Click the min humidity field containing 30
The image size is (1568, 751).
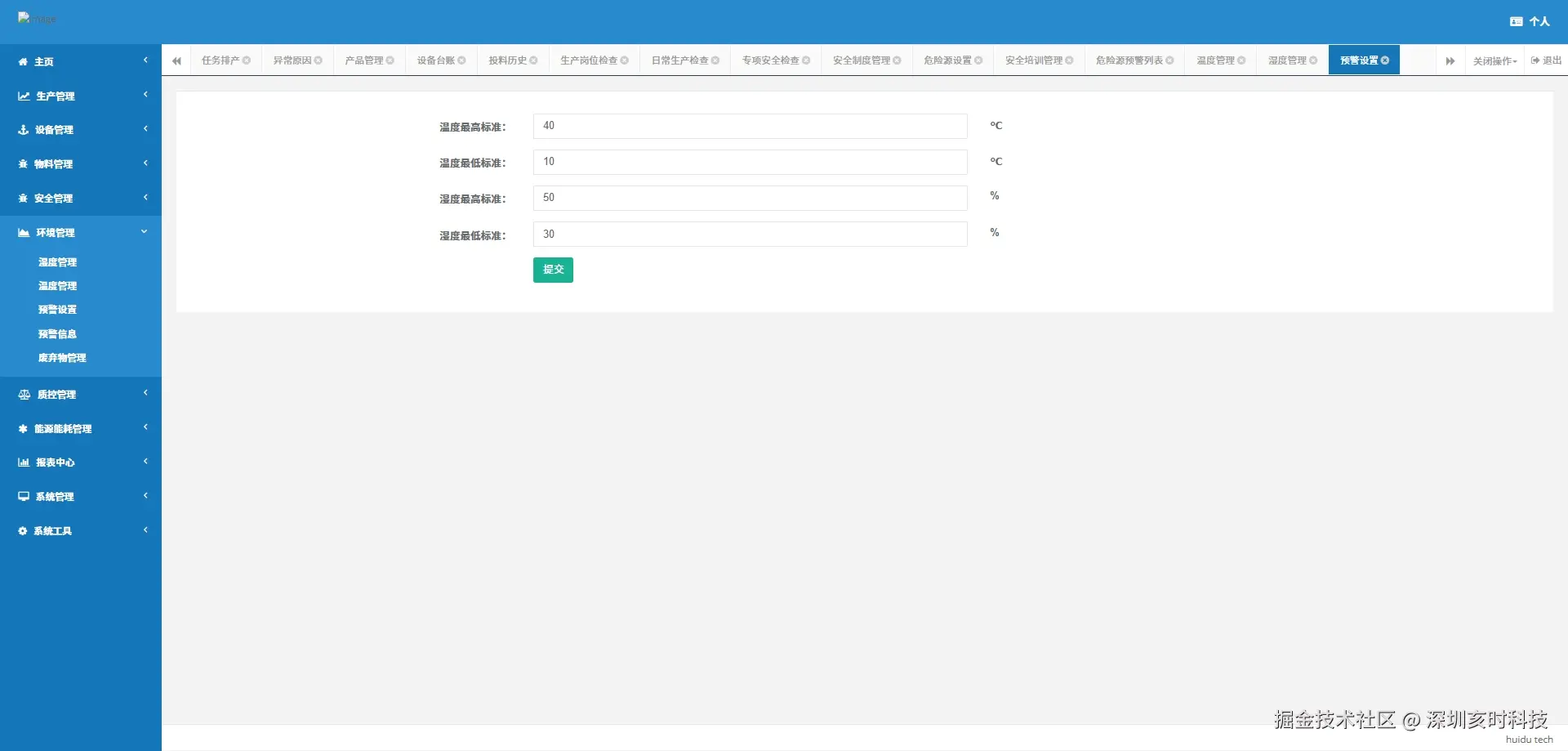click(x=750, y=234)
